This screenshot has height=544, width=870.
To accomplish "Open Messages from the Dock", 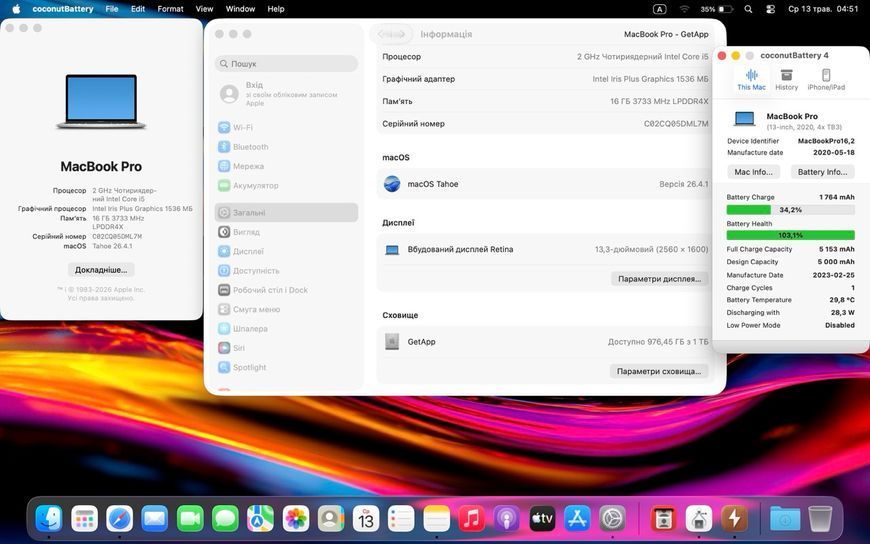I will tap(225, 519).
